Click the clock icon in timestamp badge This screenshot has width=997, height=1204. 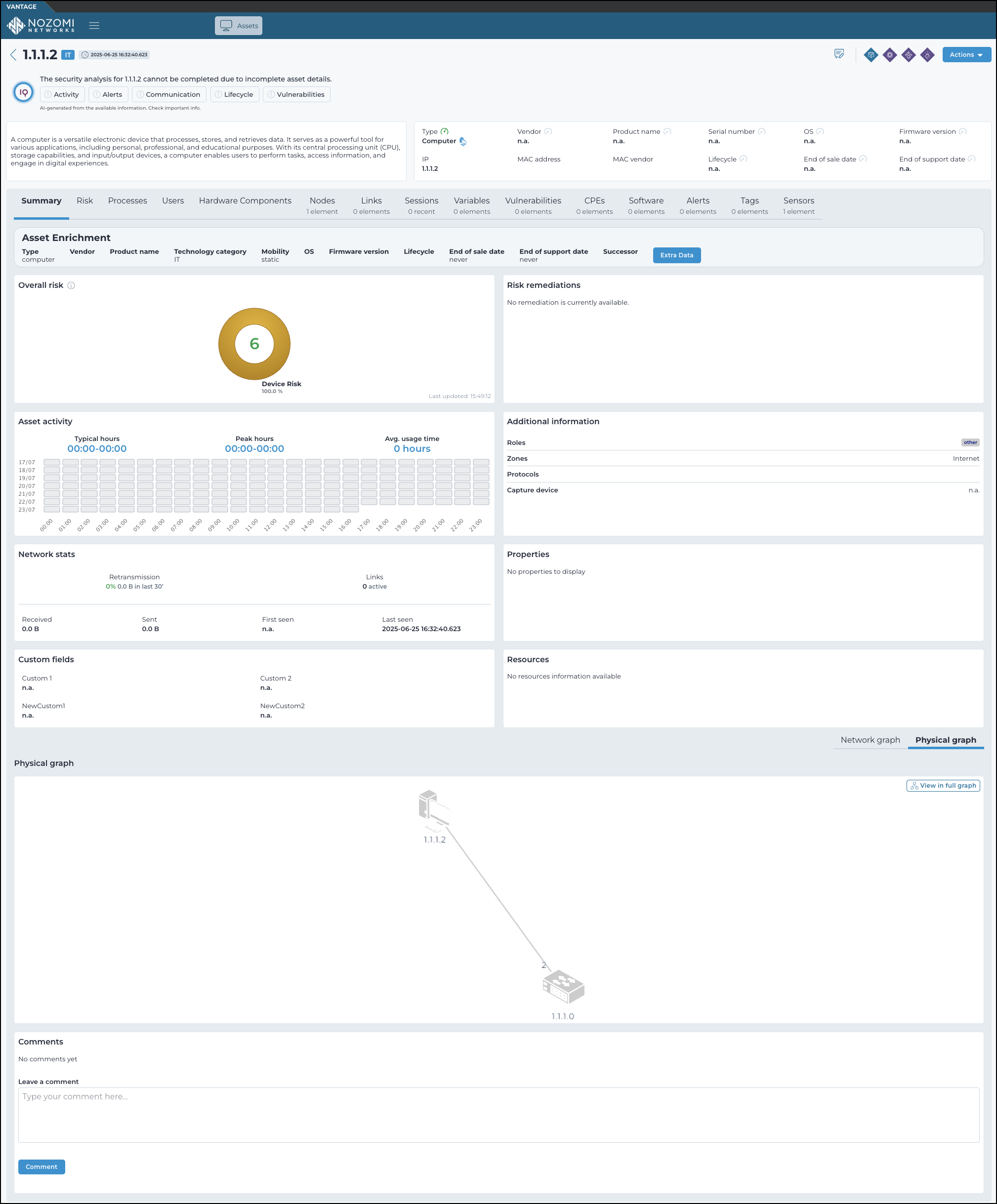(85, 55)
